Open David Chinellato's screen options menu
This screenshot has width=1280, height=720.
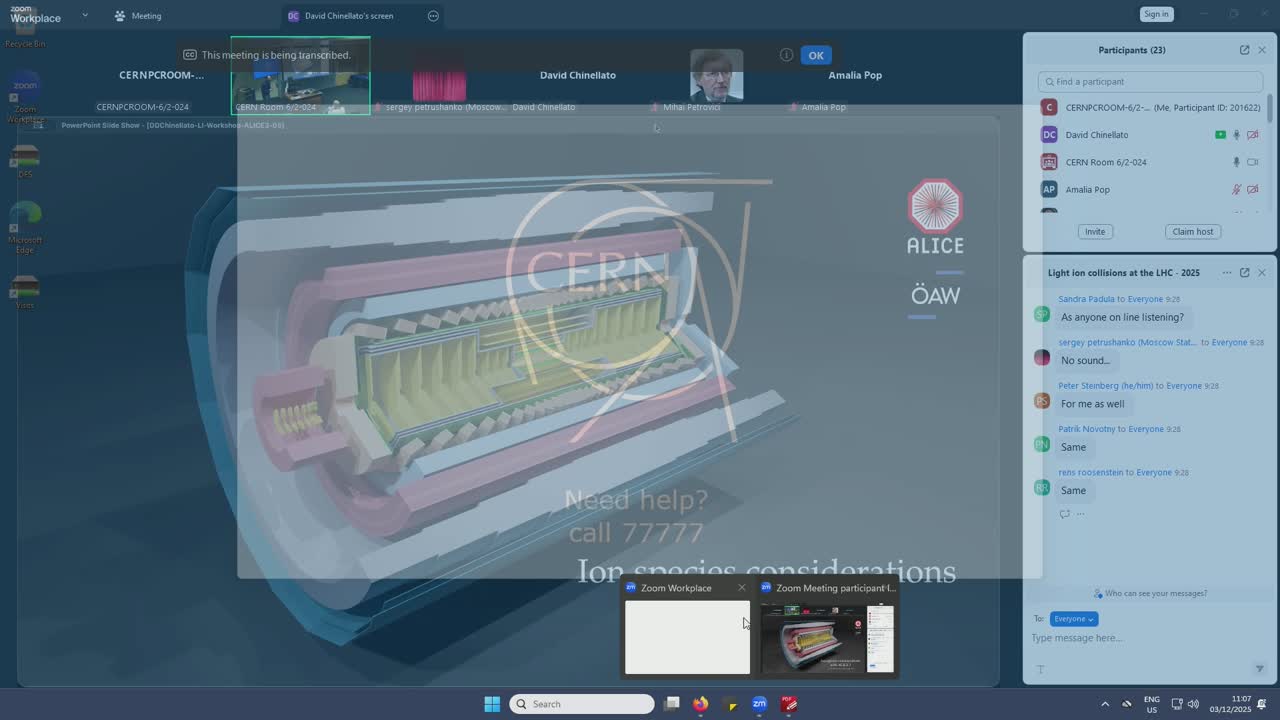pos(433,16)
